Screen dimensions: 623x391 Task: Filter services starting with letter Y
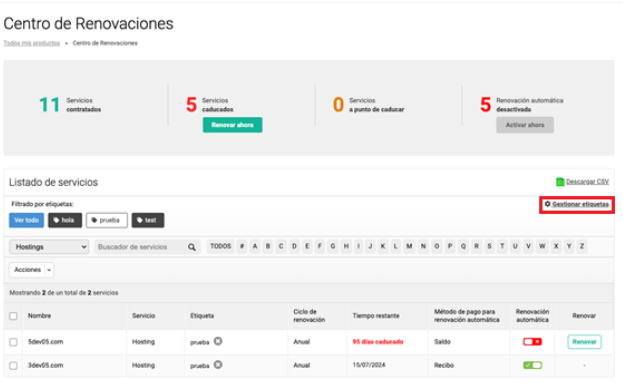pos(569,246)
